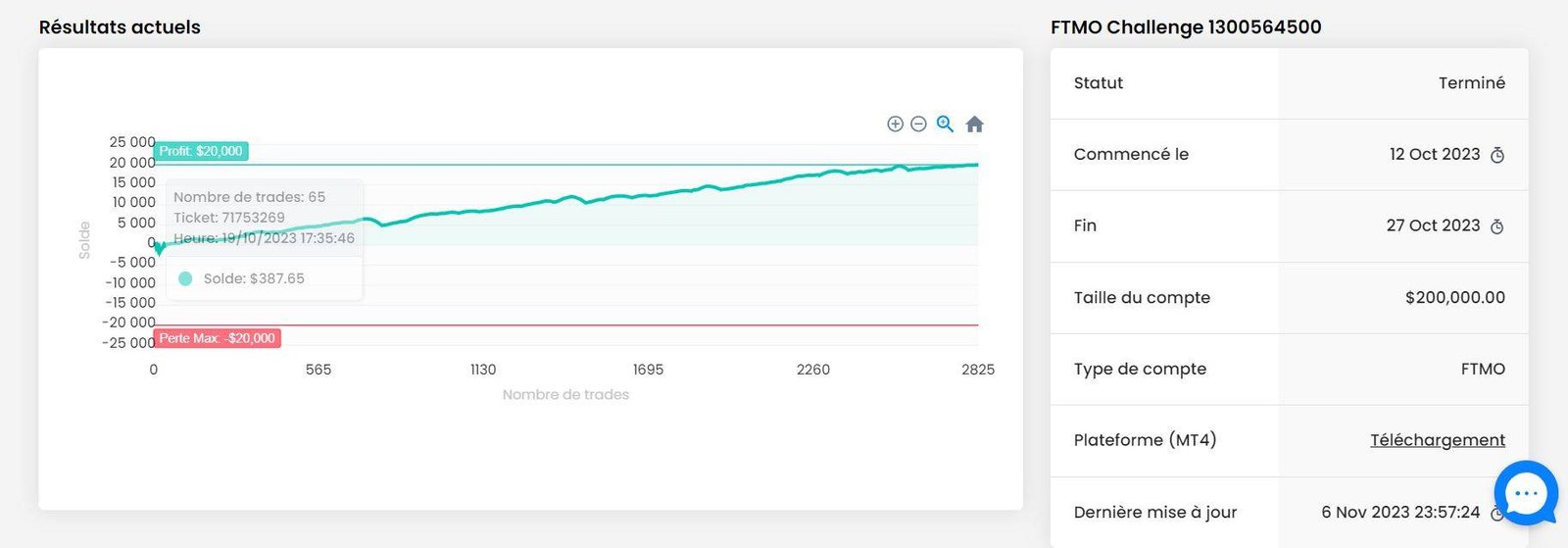Click the clock icon beside 12 Oct 2023

1497,155
